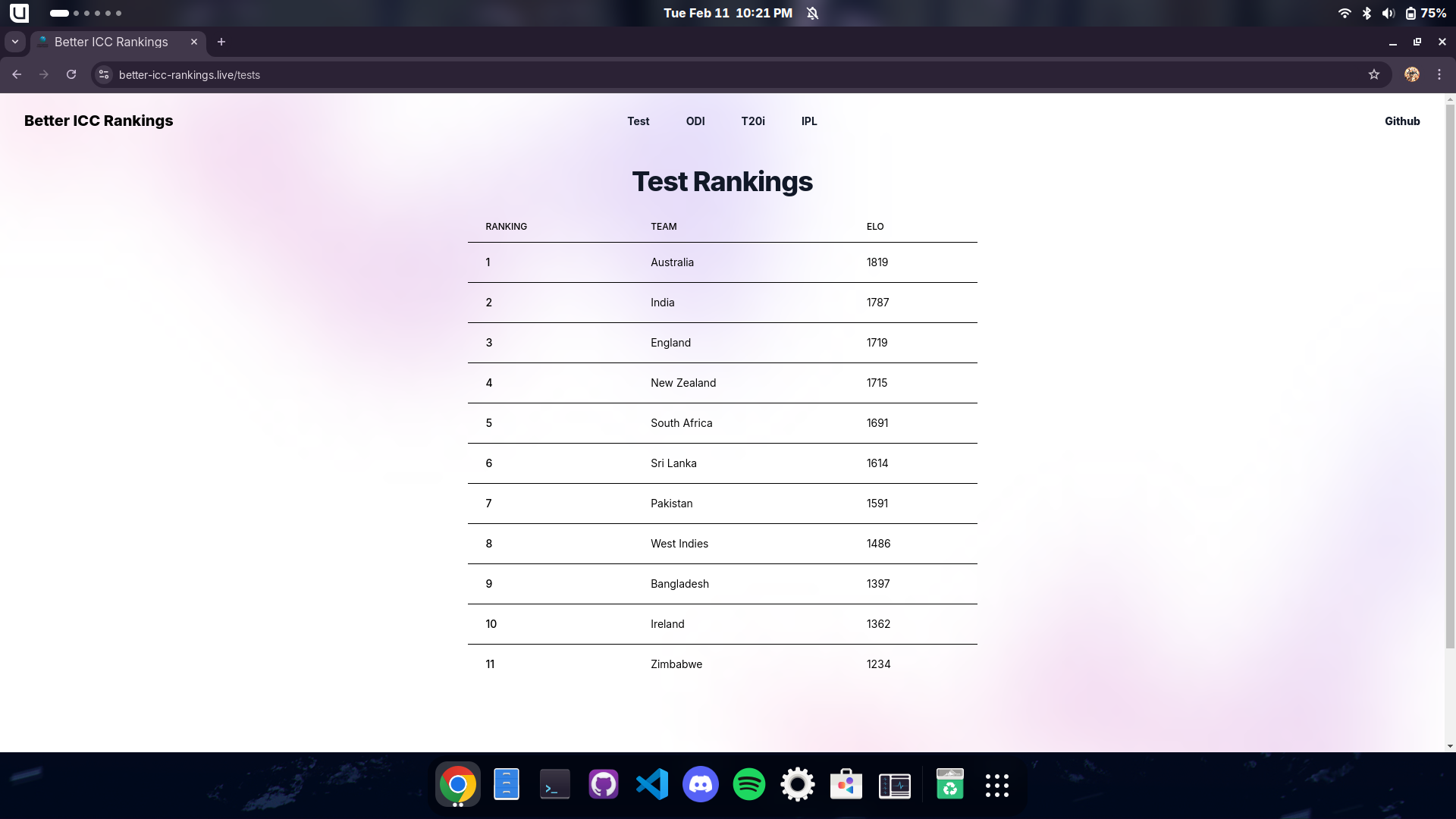The width and height of the screenshot is (1456, 819).
Task: Click the West Indies team cell
Action: point(679,544)
